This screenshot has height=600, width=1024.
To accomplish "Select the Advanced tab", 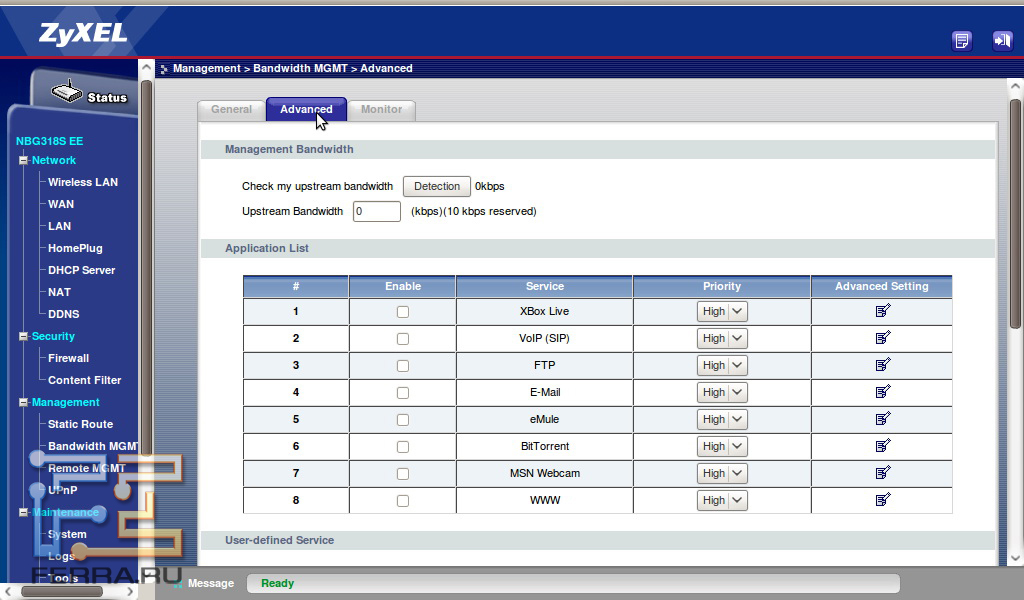I will click(x=306, y=110).
